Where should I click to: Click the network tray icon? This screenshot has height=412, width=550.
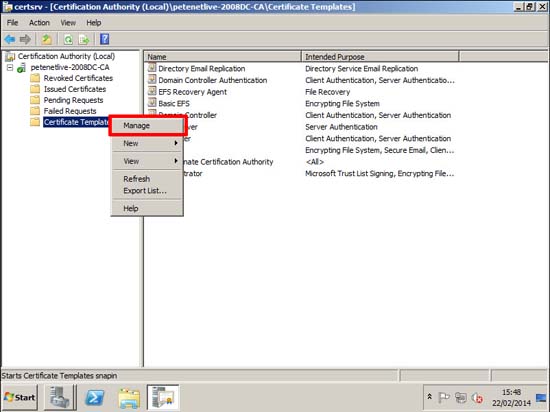(461, 397)
